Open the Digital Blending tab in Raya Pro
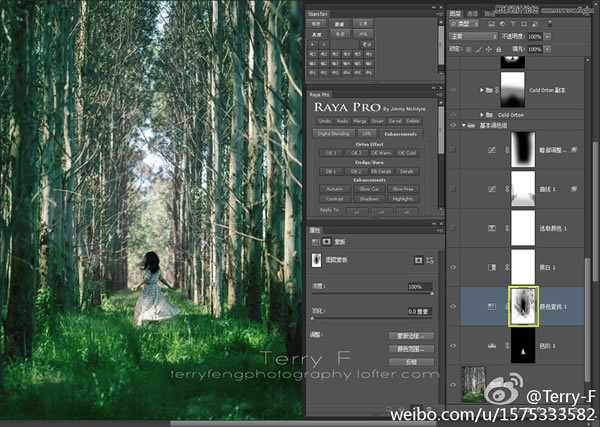This screenshot has height=427, width=600. 333,134
